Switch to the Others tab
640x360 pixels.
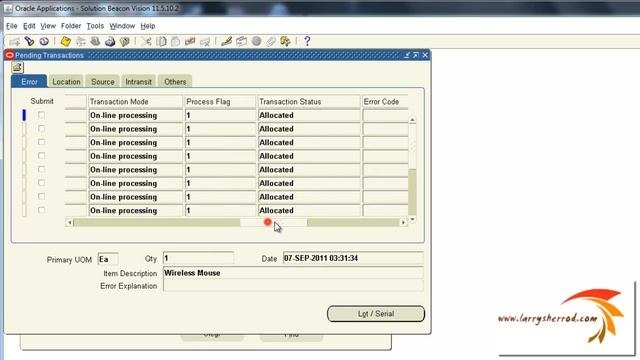(x=175, y=82)
